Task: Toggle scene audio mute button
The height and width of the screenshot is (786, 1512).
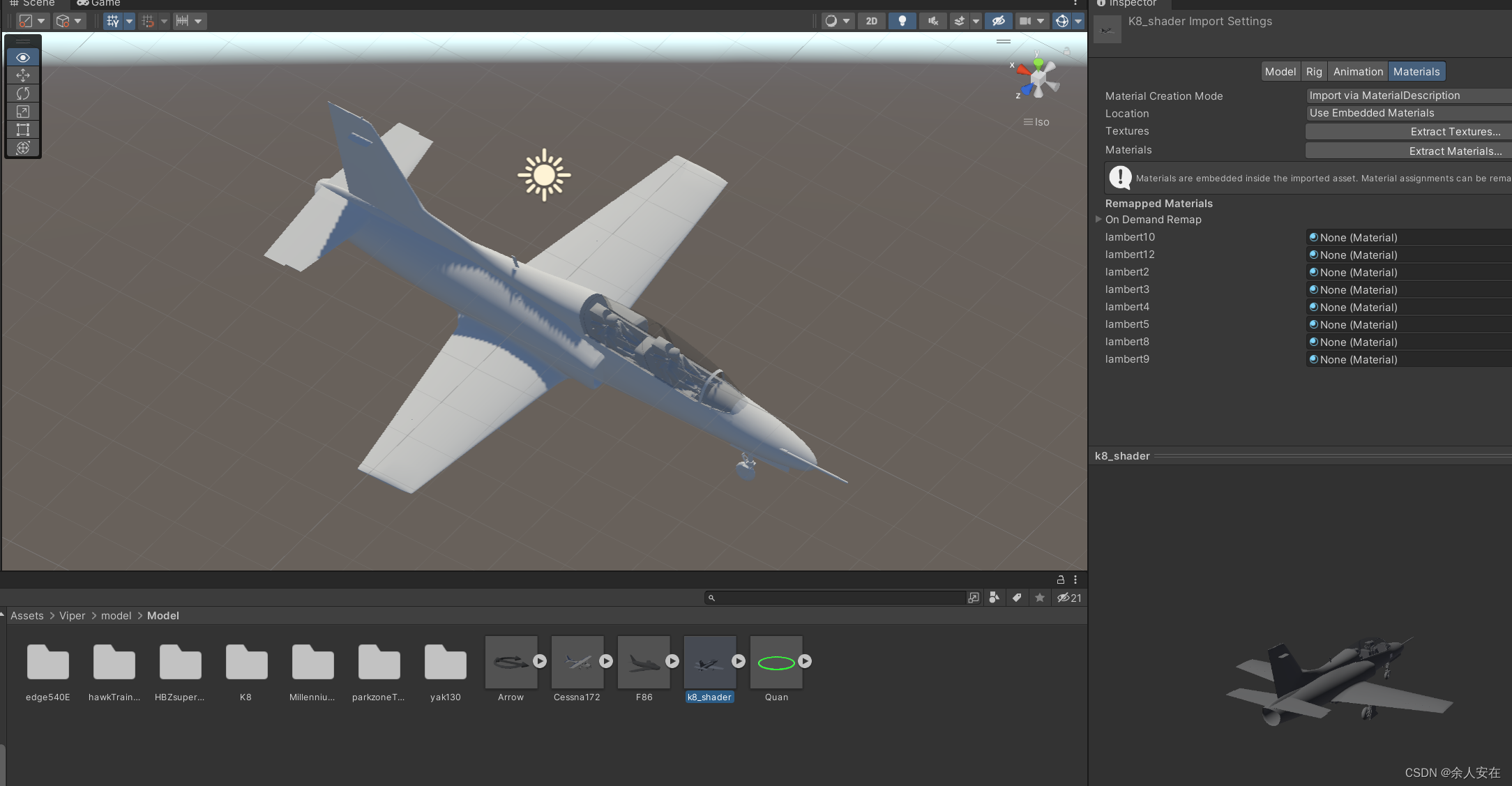Action: [932, 21]
